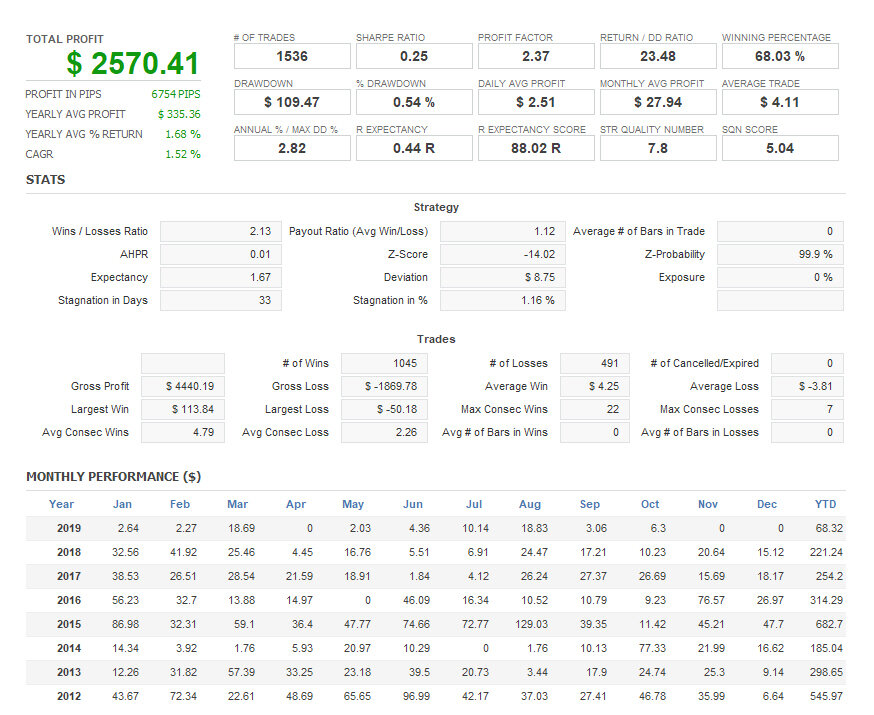874x715 pixels.
Task: Click Largest Win field $ 113.84
Action: [183, 410]
